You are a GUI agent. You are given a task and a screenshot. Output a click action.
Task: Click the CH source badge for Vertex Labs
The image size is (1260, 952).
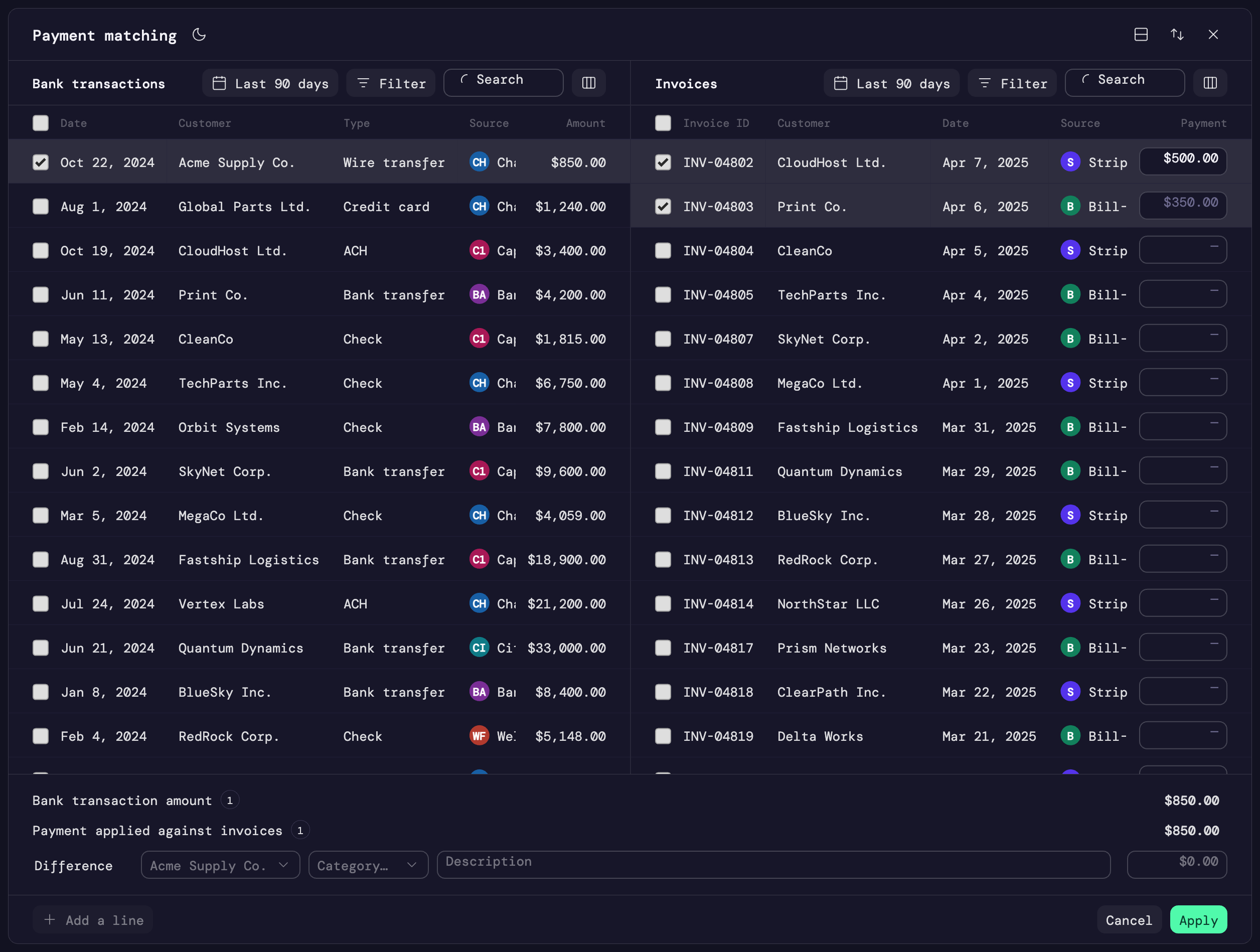(x=479, y=603)
